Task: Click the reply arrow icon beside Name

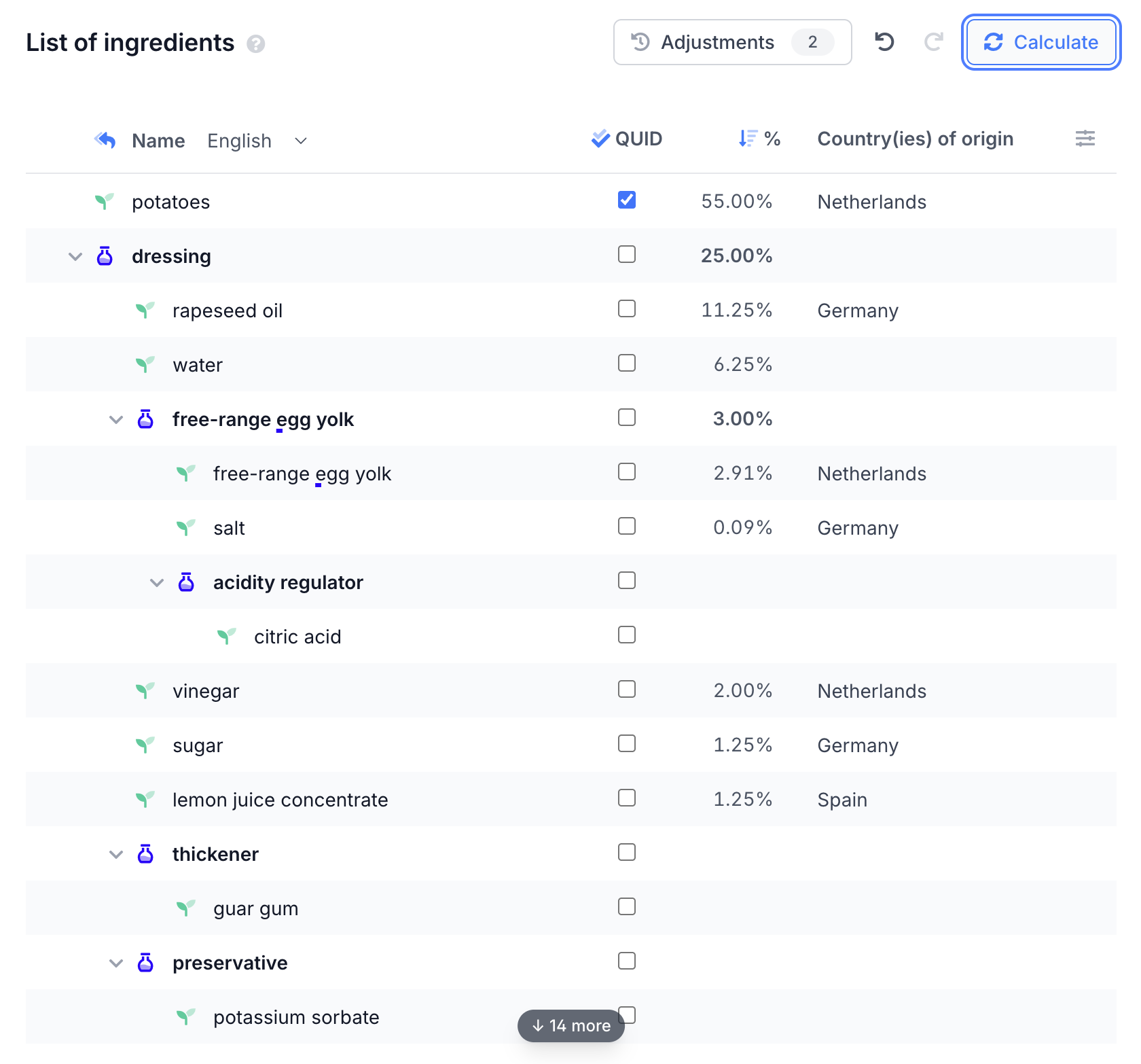Action: point(105,140)
